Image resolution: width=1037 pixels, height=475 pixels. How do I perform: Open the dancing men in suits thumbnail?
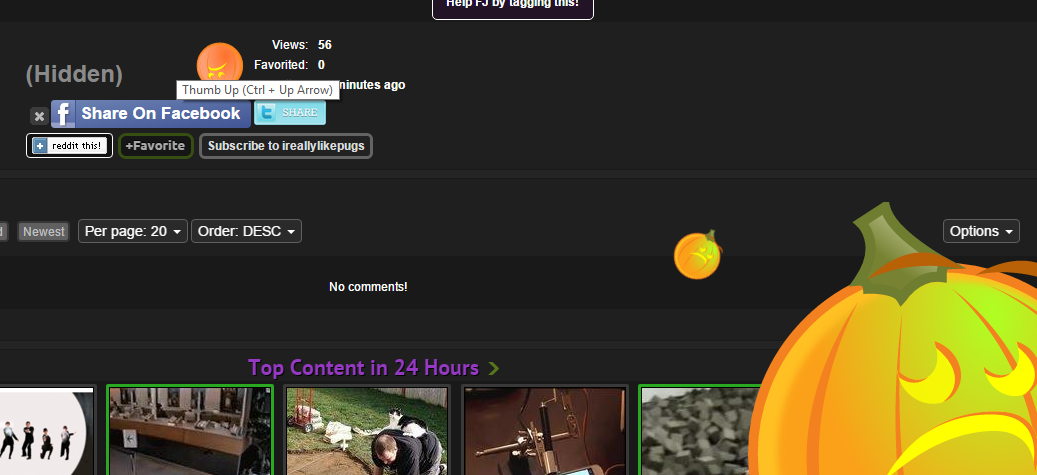point(45,431)
